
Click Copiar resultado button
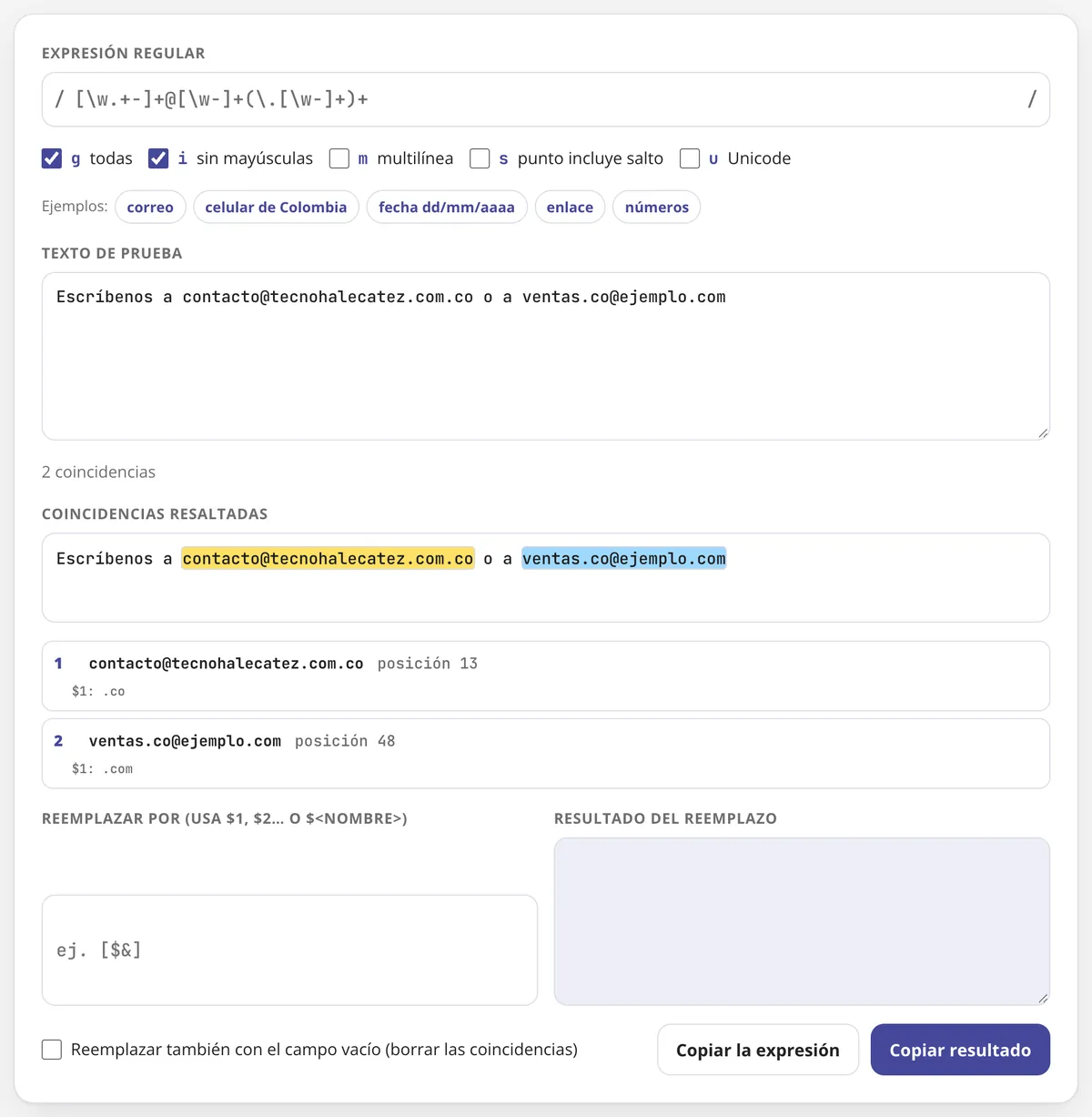[960, 1050]
